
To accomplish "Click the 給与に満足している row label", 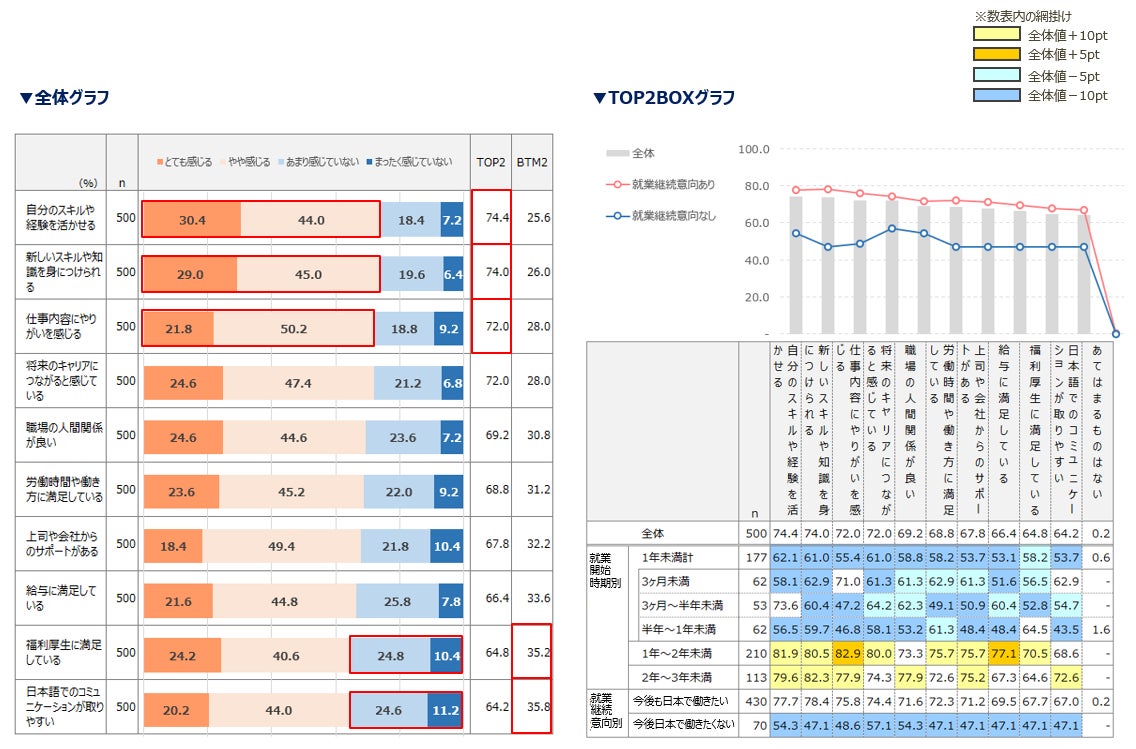I will click(x=61, y=598).
